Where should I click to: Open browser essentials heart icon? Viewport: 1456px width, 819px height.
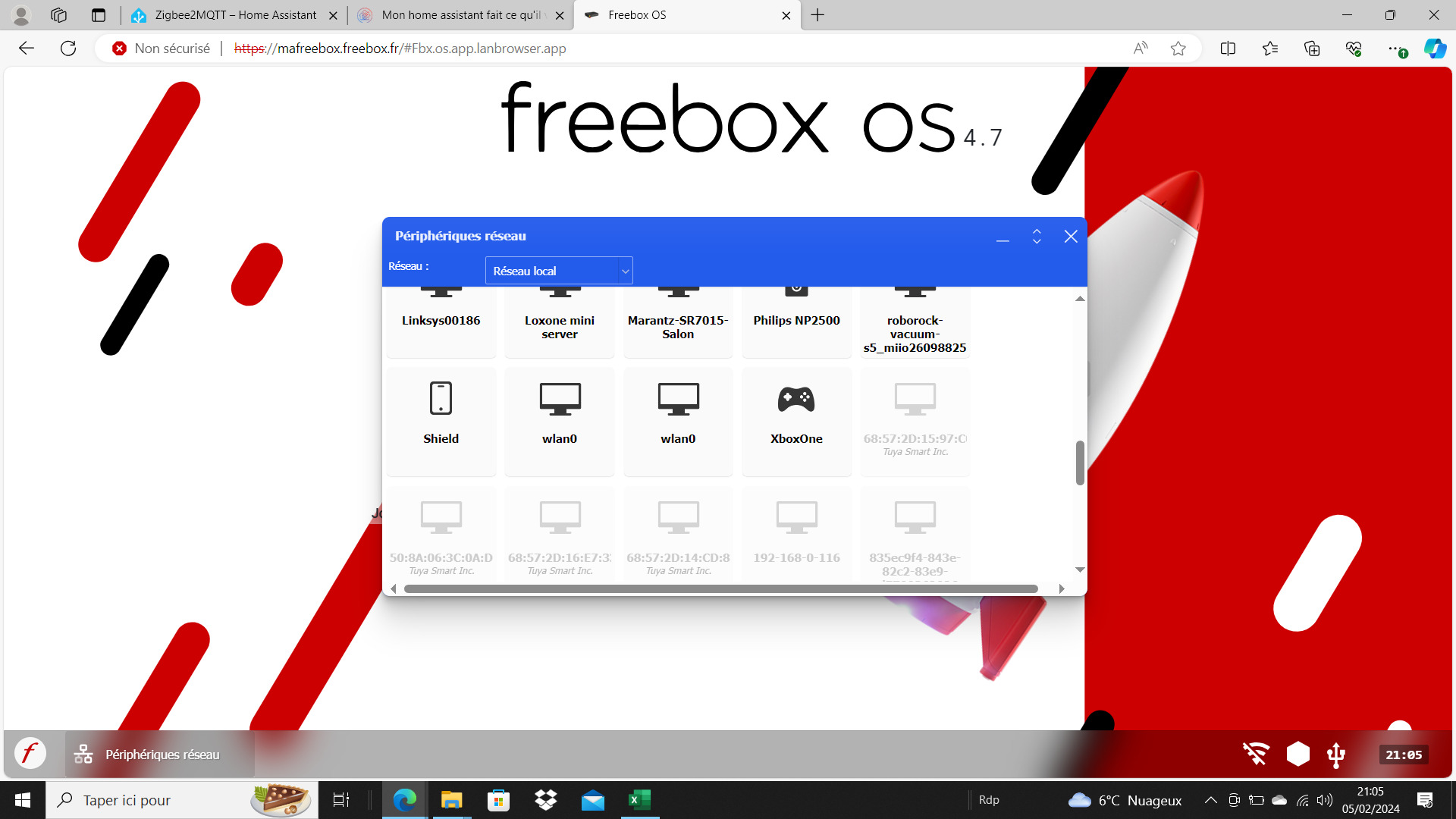point(1354,49)
